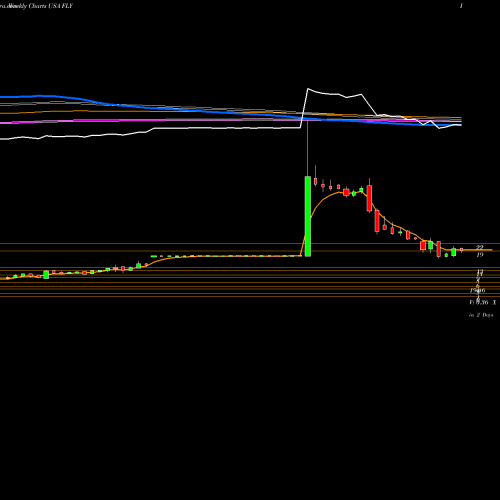
Task: Click the 'in 2 Days' text
Action: point(481,315)
